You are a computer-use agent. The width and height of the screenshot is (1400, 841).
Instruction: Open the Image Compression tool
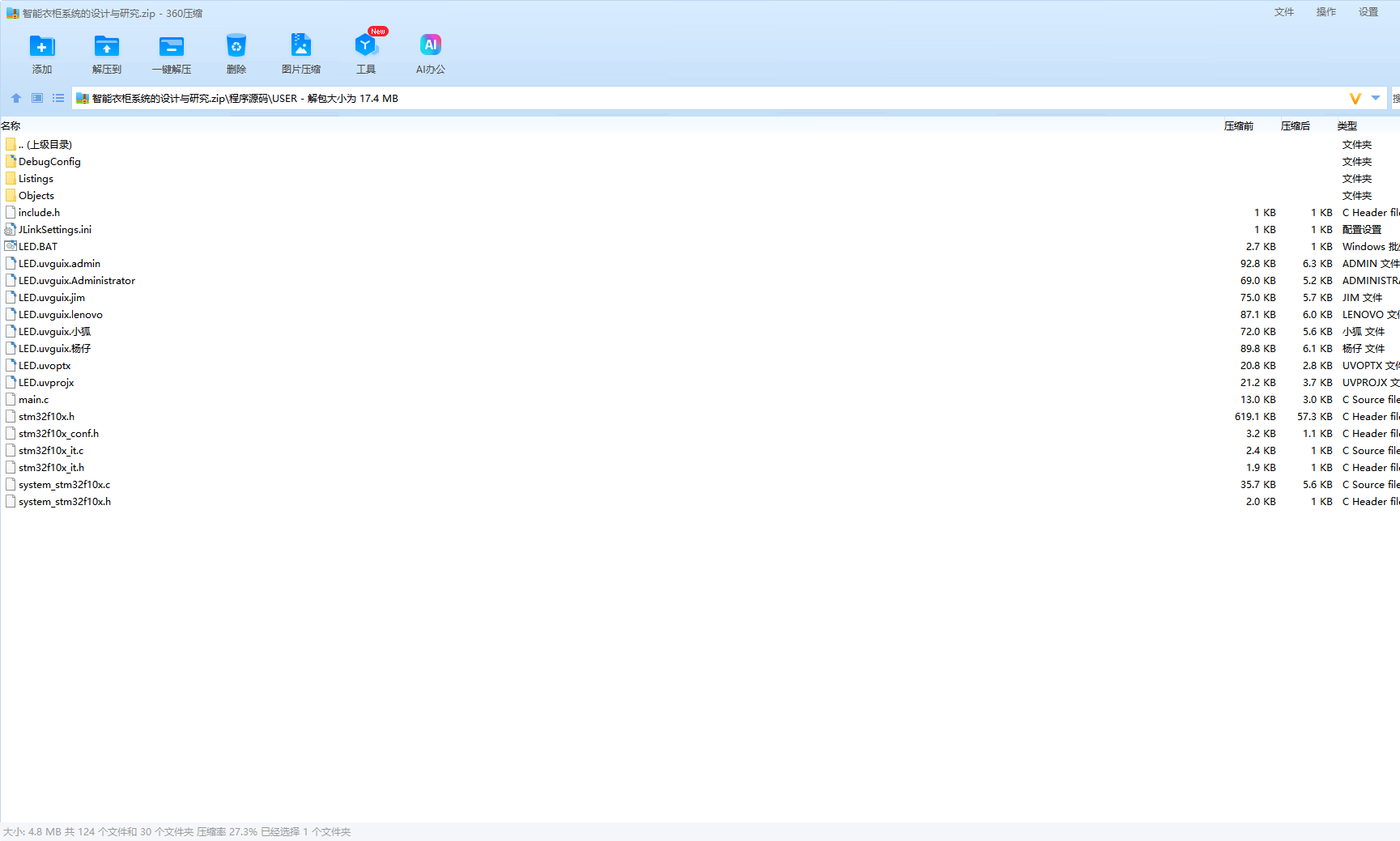pos(300,47)
